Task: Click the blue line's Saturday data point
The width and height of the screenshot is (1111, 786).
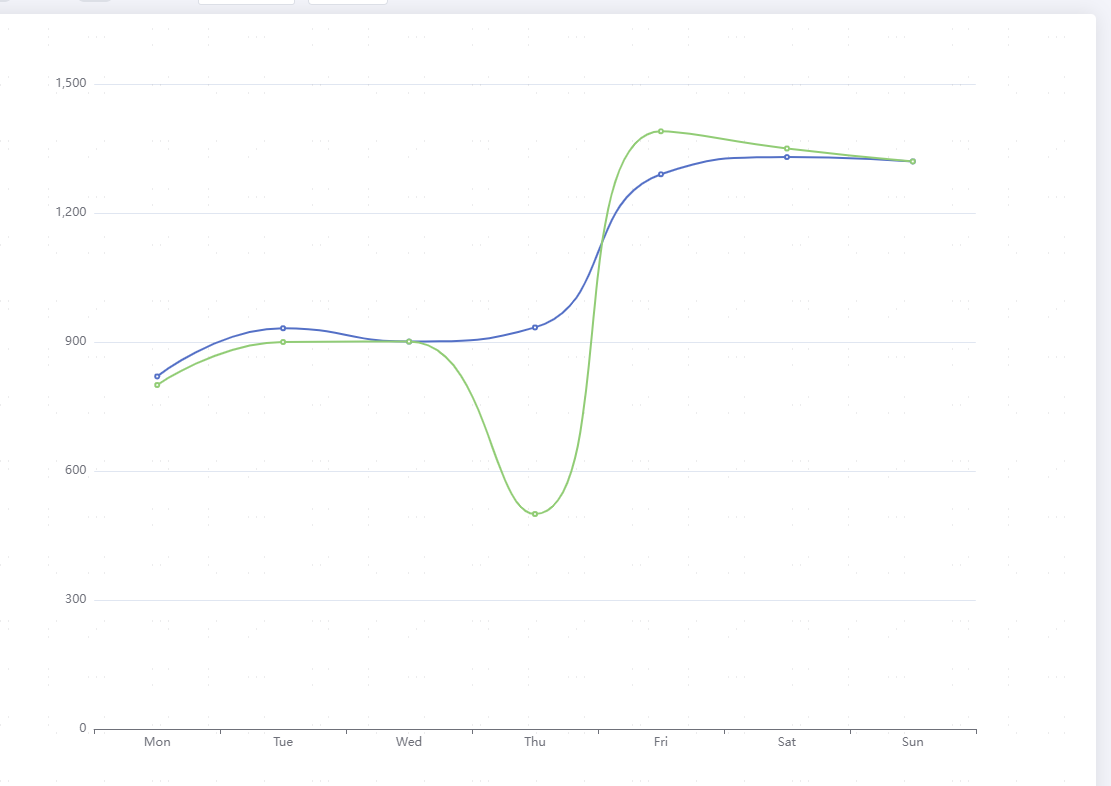Action: pos(787,157)
